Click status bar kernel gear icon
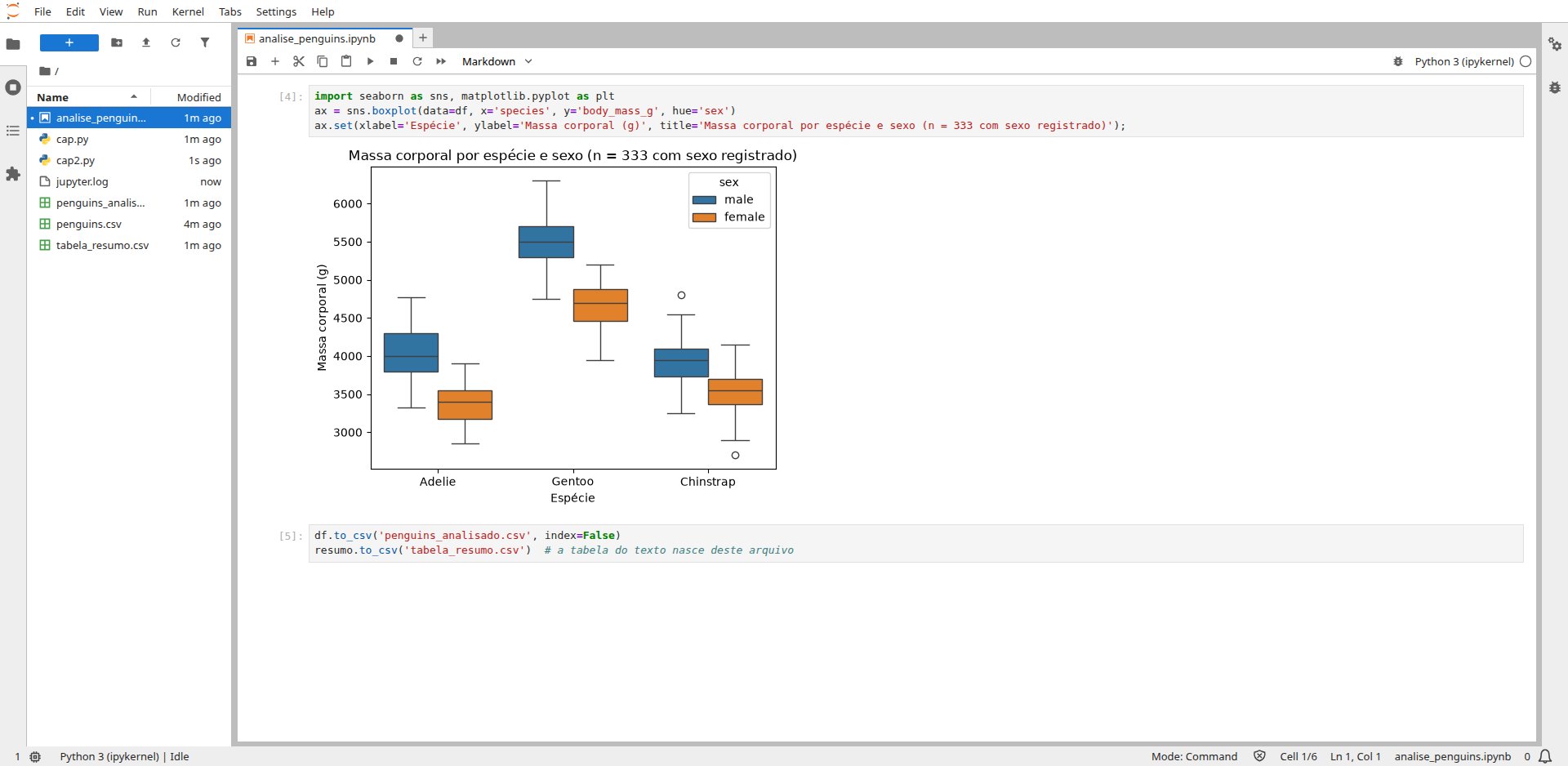 click(x=35, y=756)
